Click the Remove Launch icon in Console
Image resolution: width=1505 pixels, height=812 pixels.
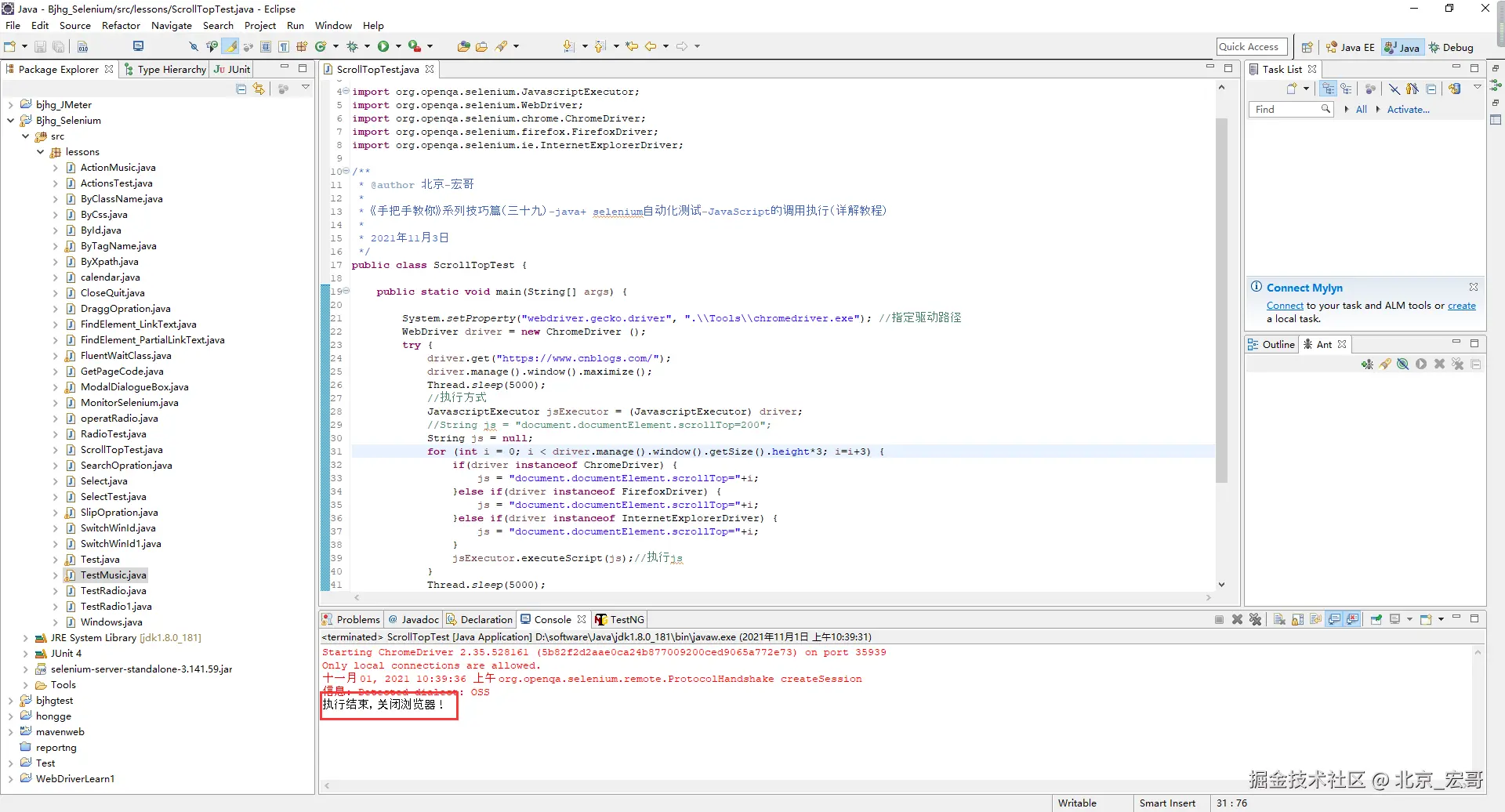pos(1238,620)
